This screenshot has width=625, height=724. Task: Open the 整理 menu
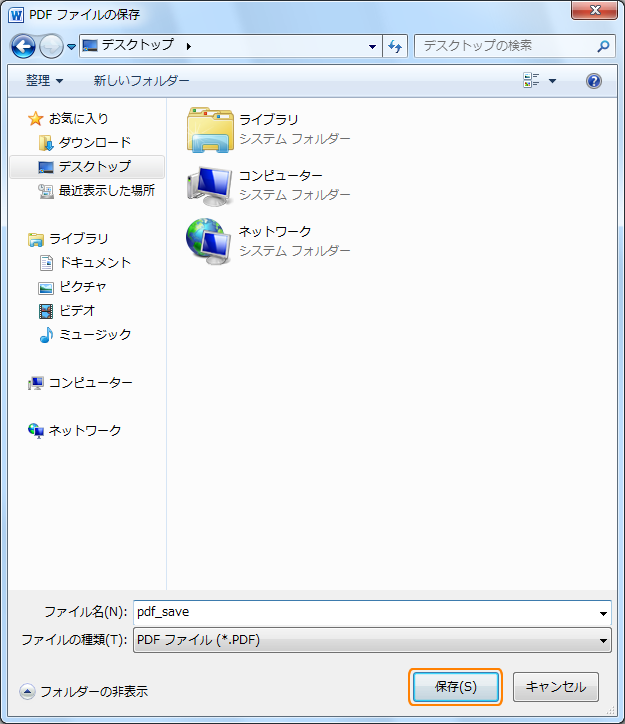click(x=44, y=81)
